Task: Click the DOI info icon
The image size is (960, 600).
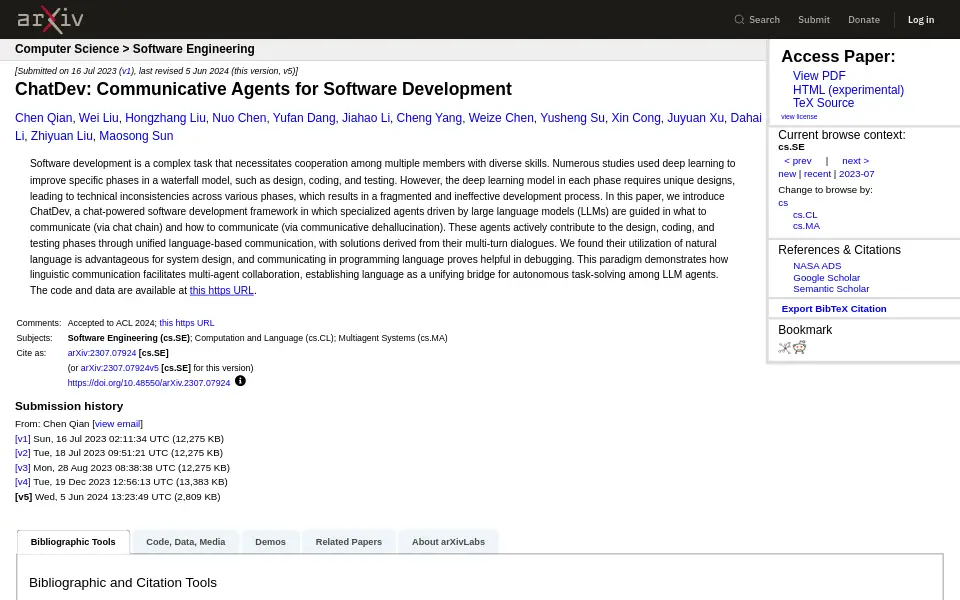Action: (x=240, y=381)
